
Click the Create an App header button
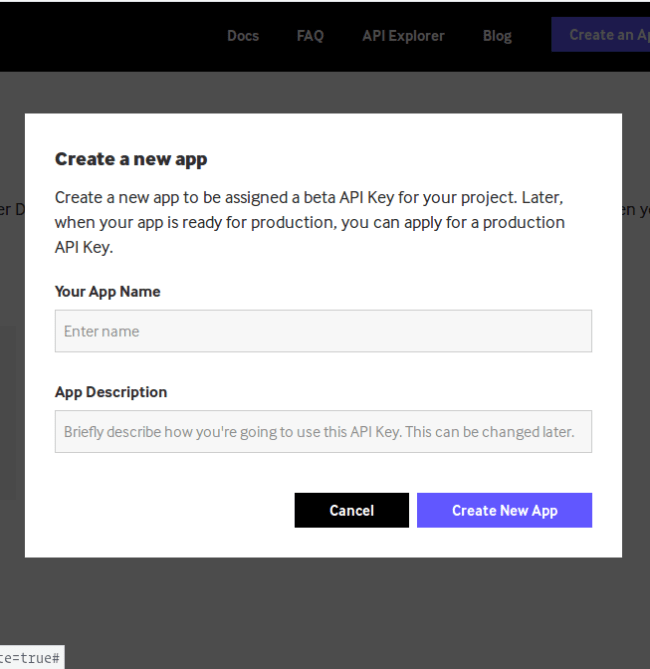(x=600, y=35)
